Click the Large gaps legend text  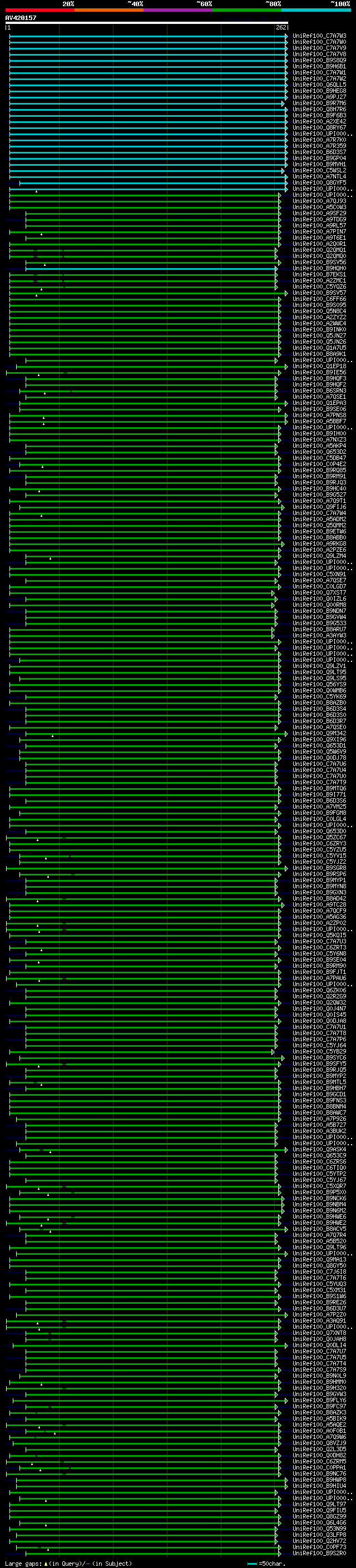68,1563
